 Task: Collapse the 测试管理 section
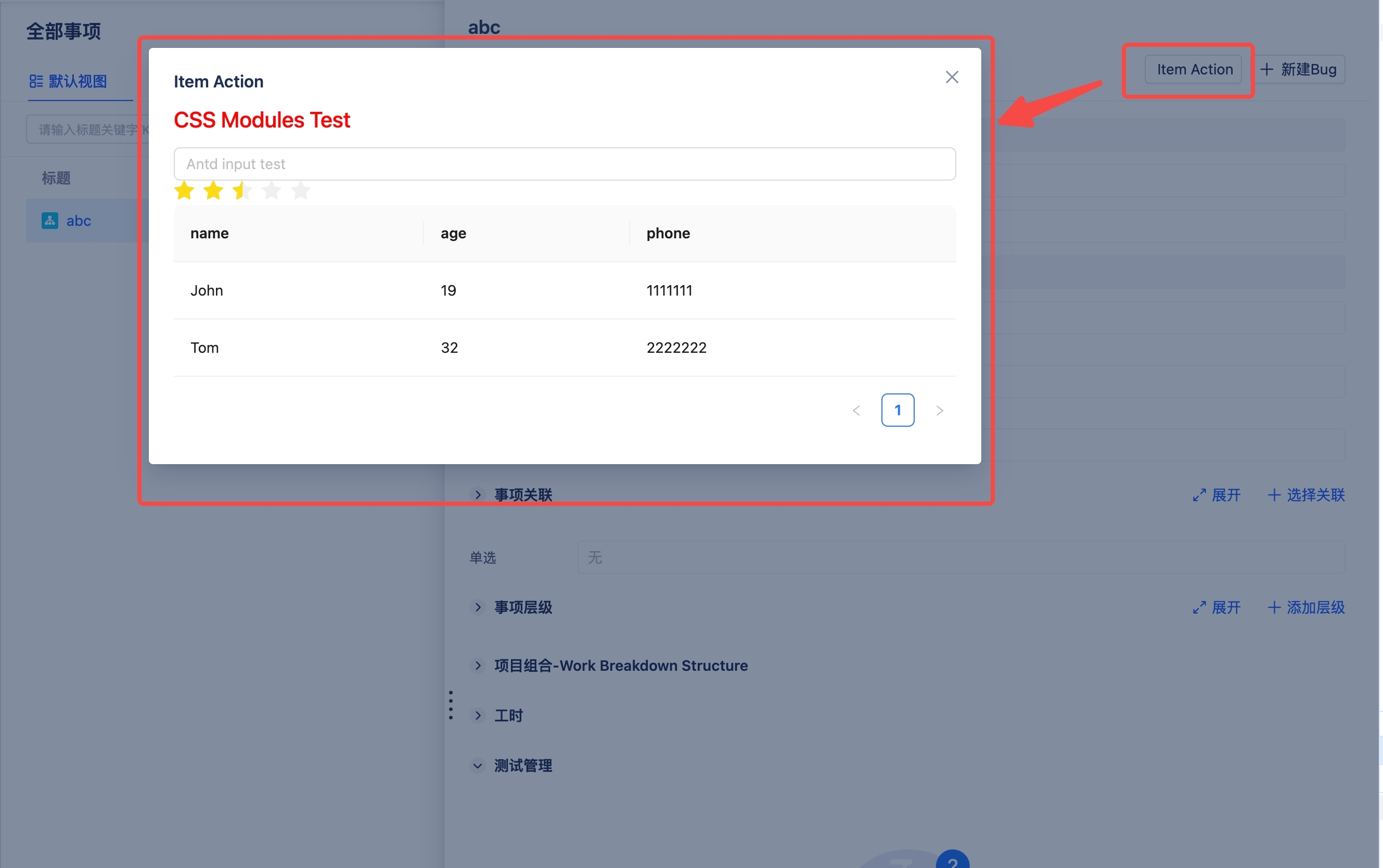point(478,765)
